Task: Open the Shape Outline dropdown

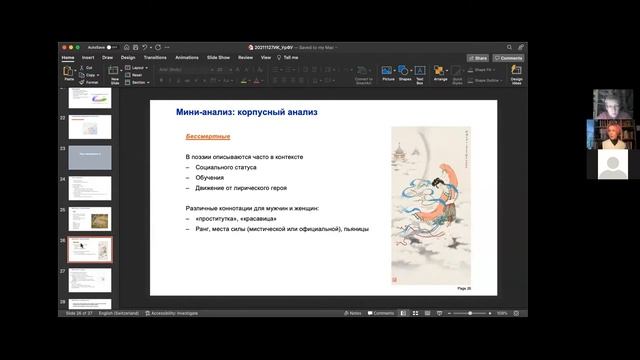Action: click(485, 80)
